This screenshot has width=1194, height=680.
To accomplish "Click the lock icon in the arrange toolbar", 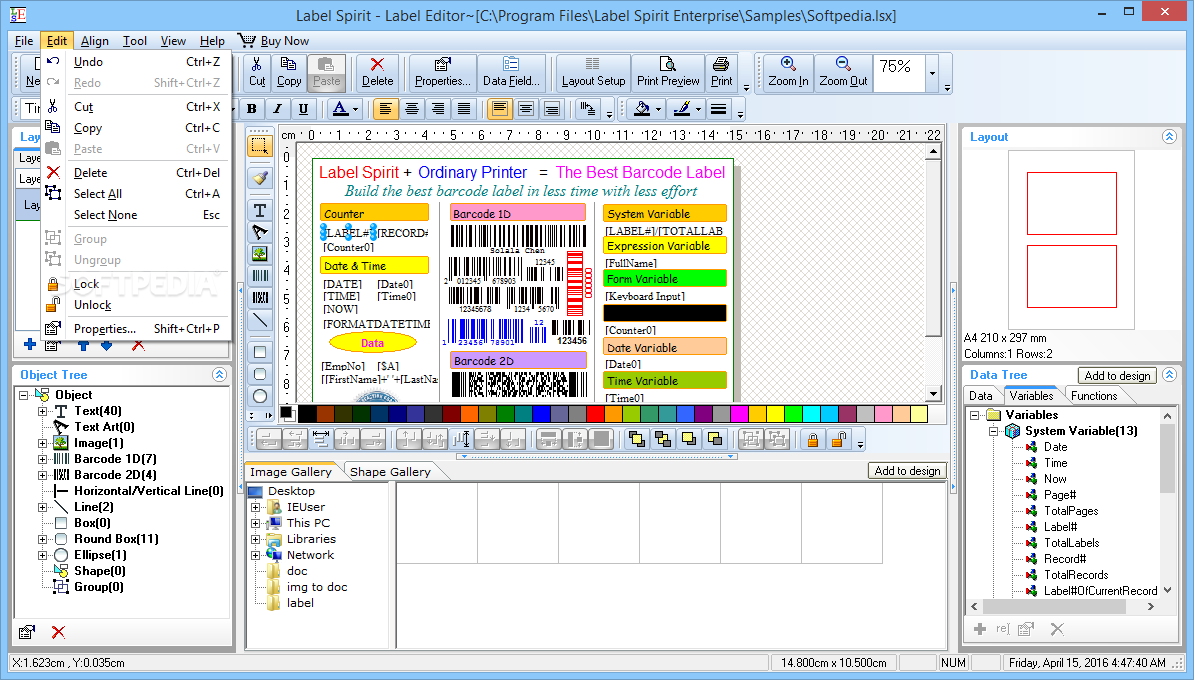I will tap(813, 439).
